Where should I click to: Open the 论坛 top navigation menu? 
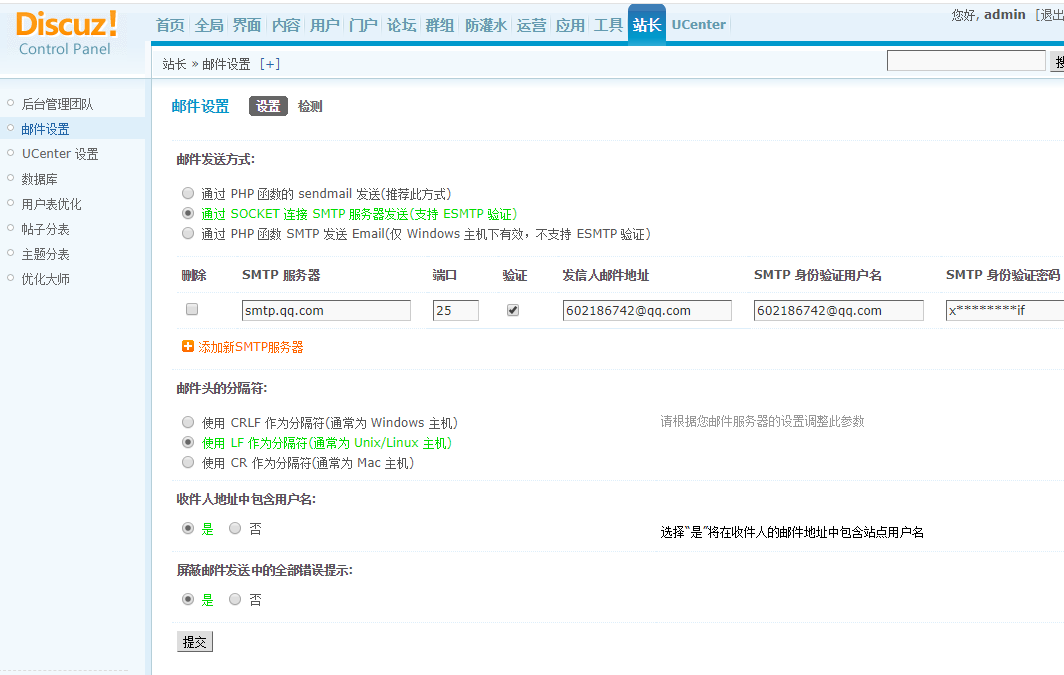(x=401, y=25)
